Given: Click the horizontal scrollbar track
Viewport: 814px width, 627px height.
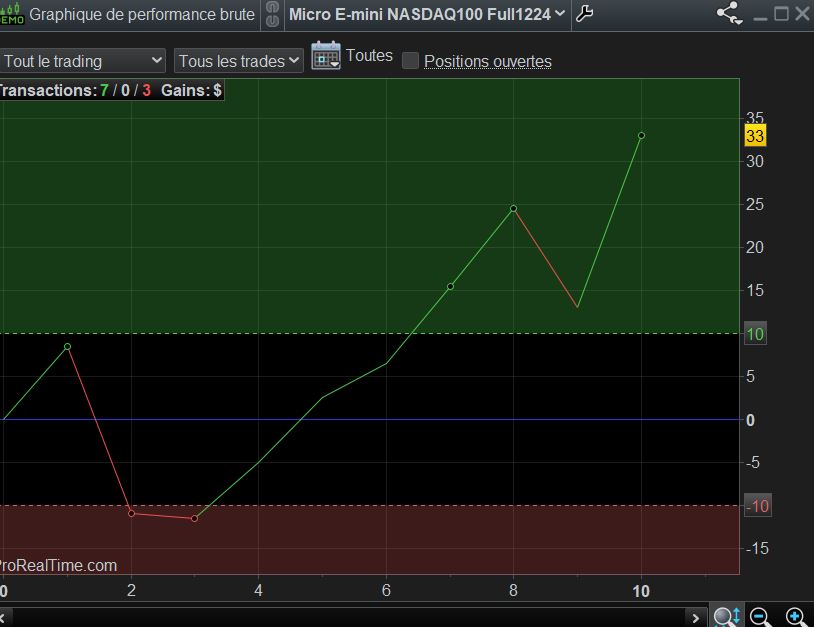Looking at the screenshot, I should [x=348, y=618].
